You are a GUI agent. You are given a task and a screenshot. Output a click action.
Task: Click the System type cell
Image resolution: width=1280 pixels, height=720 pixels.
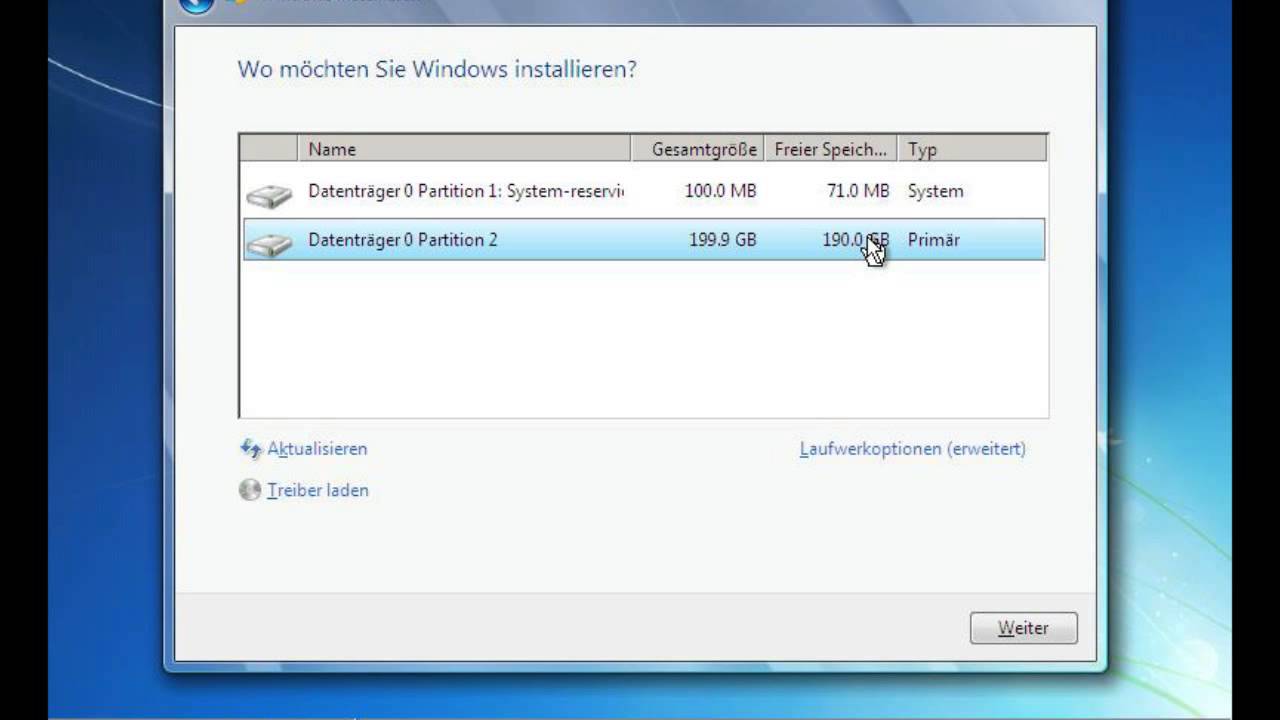(936, 191)
